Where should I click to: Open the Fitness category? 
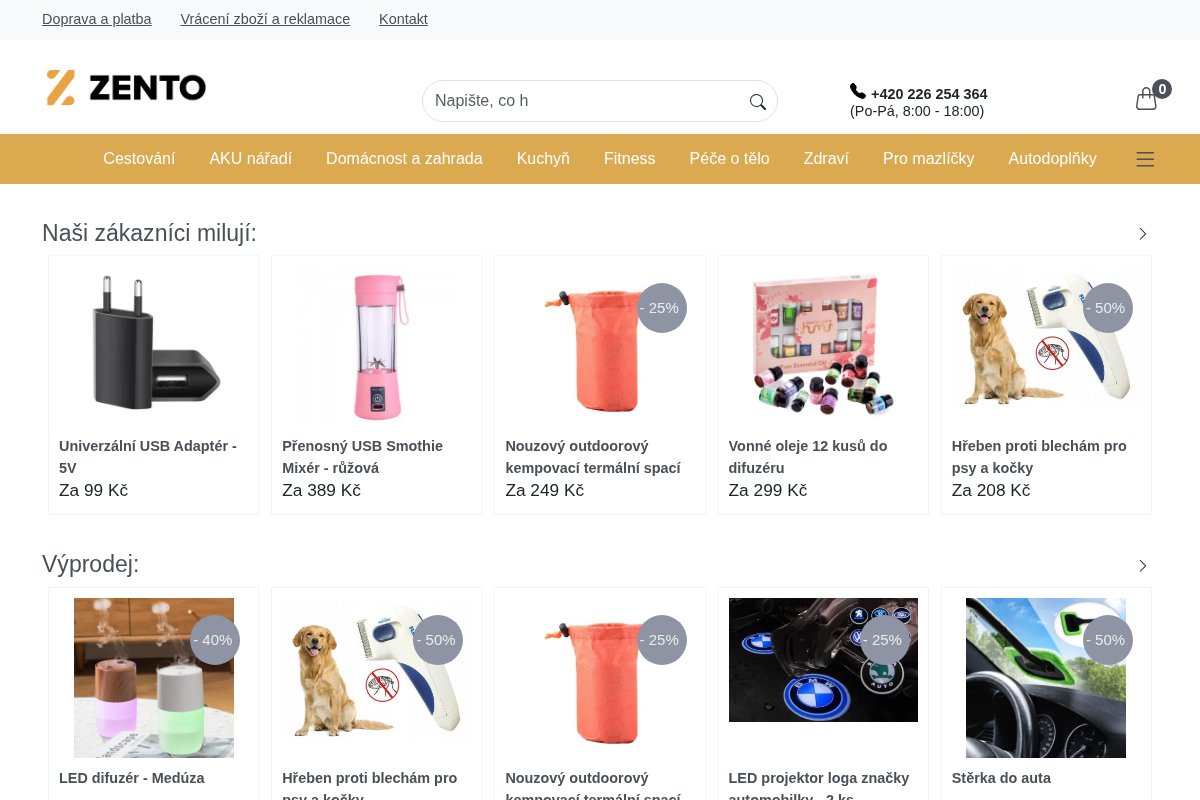[630, 159]
